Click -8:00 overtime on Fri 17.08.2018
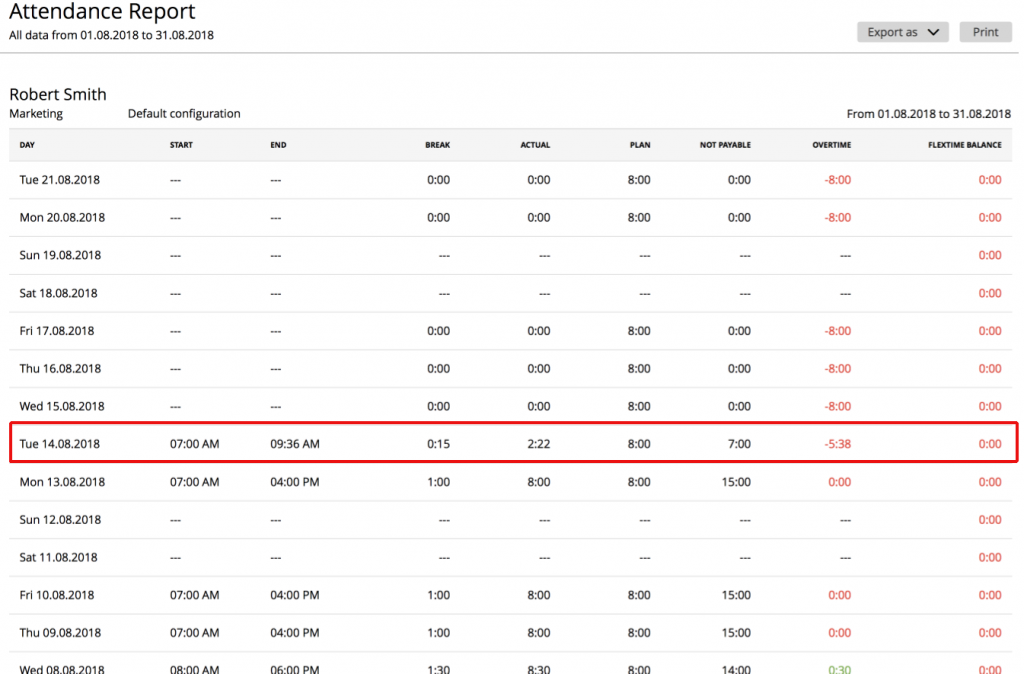 point(837,331)
